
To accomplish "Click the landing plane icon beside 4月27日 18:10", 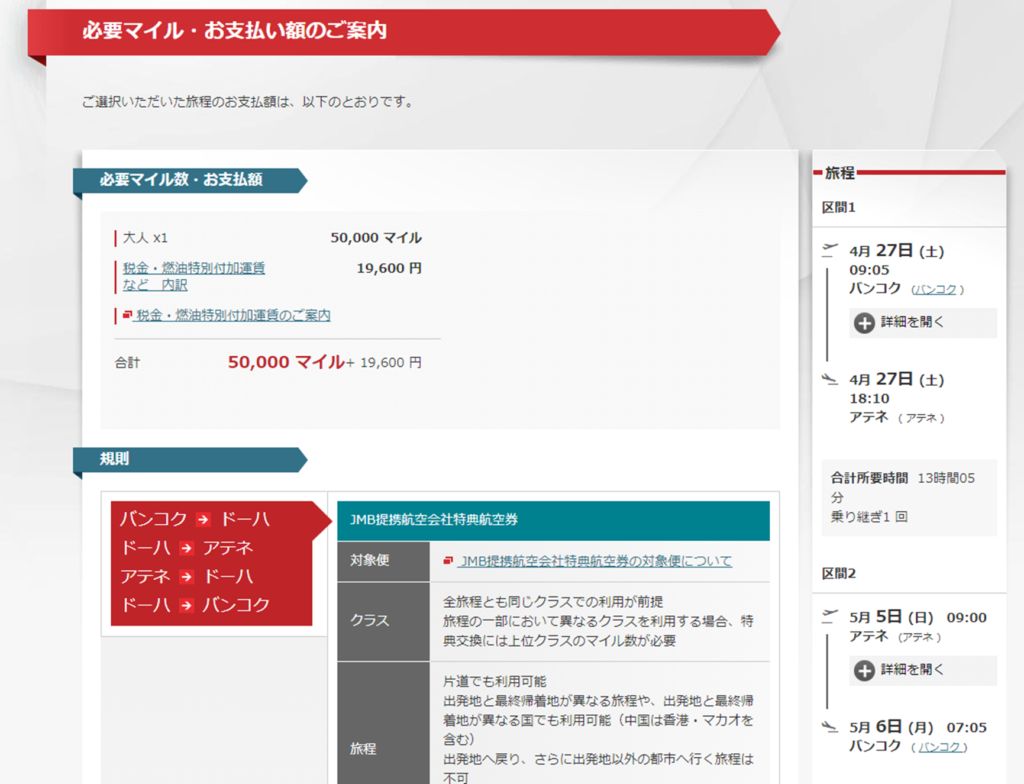I will [828, 378].
